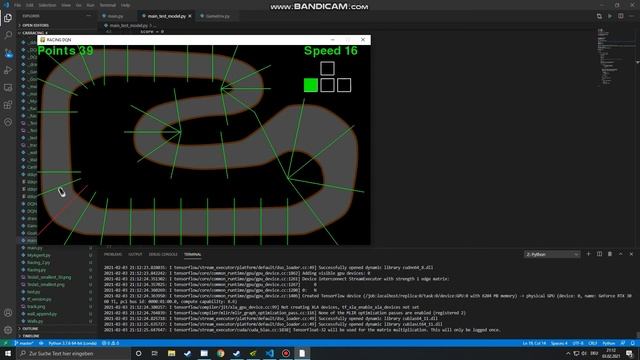Open the Manage gear icon
Screen dimensions: 640x360
(x=8, y=330)
